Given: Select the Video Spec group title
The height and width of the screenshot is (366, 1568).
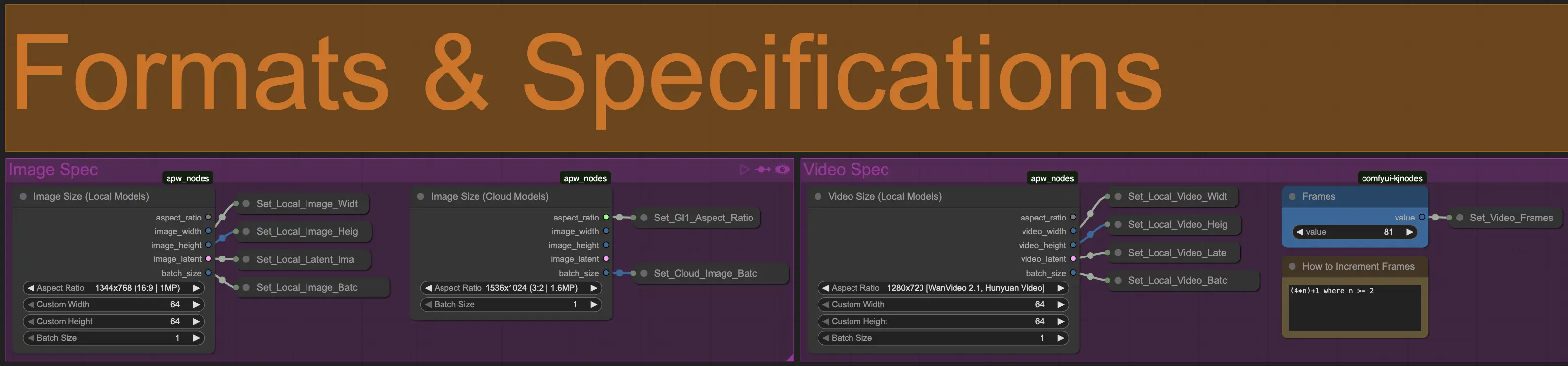Looking at the screenshot, I should 846,170.
